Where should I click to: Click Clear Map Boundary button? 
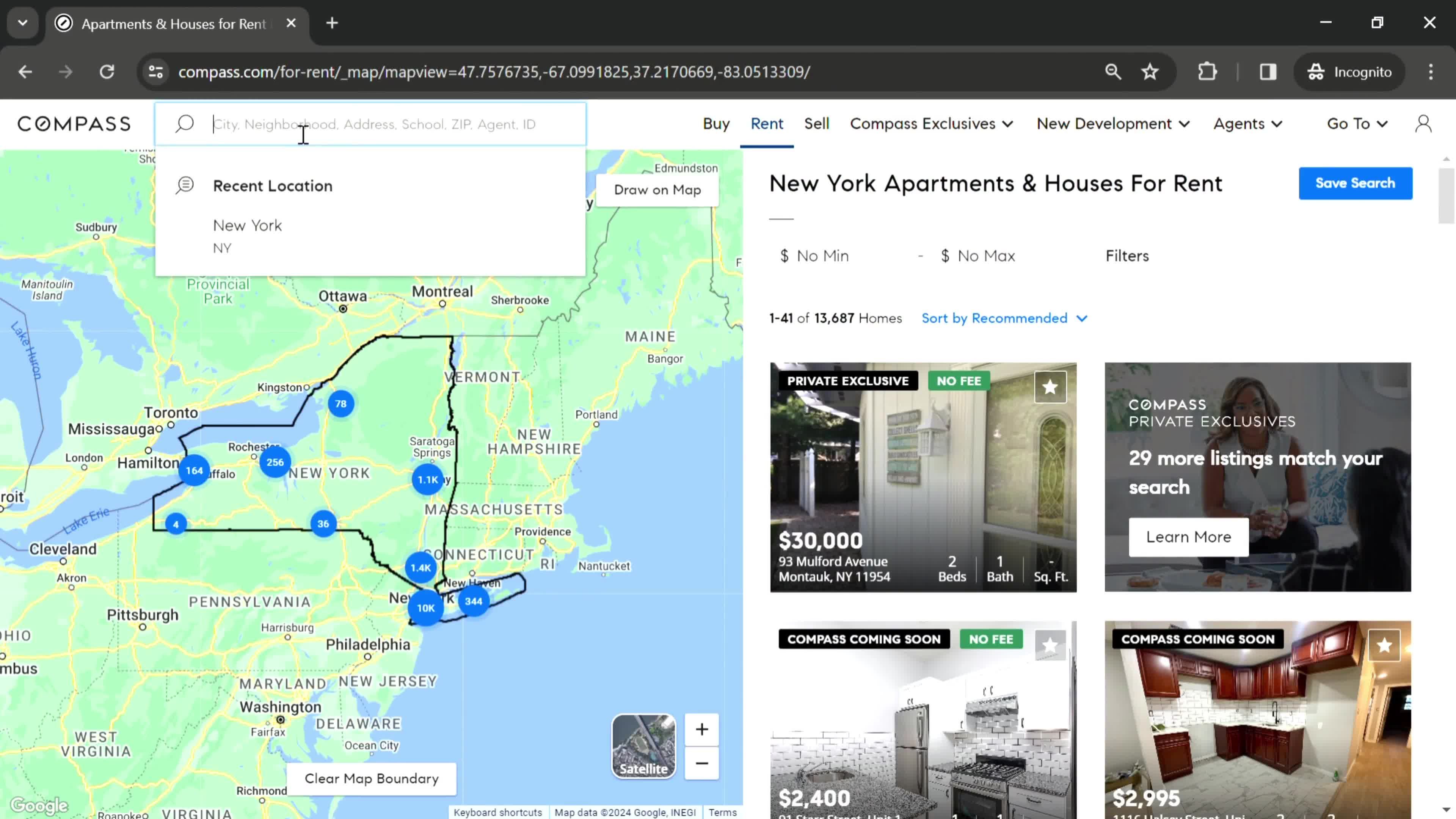point(371,778)
